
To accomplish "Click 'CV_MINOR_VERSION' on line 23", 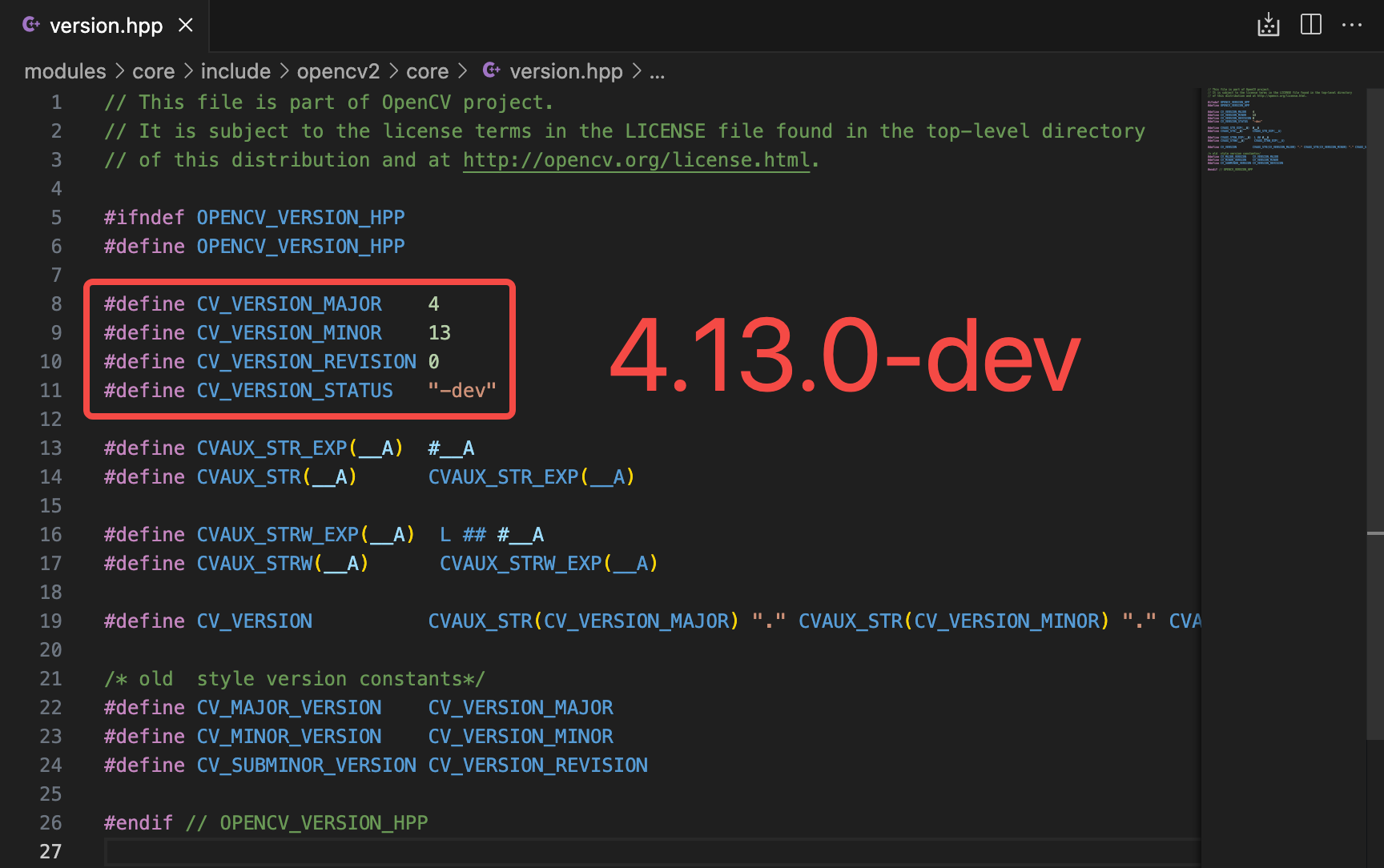I will pos(289,737).
